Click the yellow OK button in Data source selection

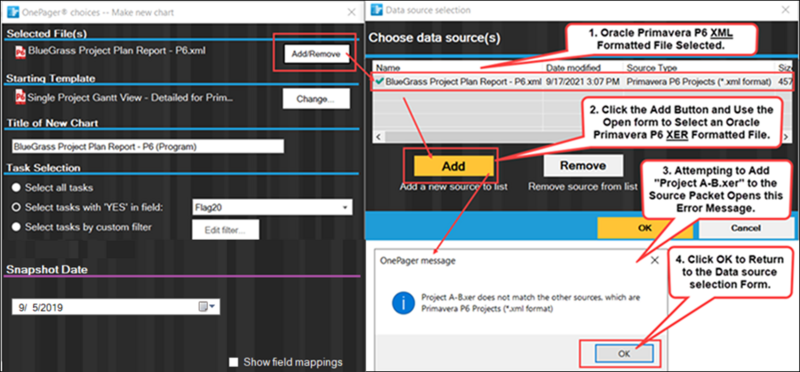644,228
